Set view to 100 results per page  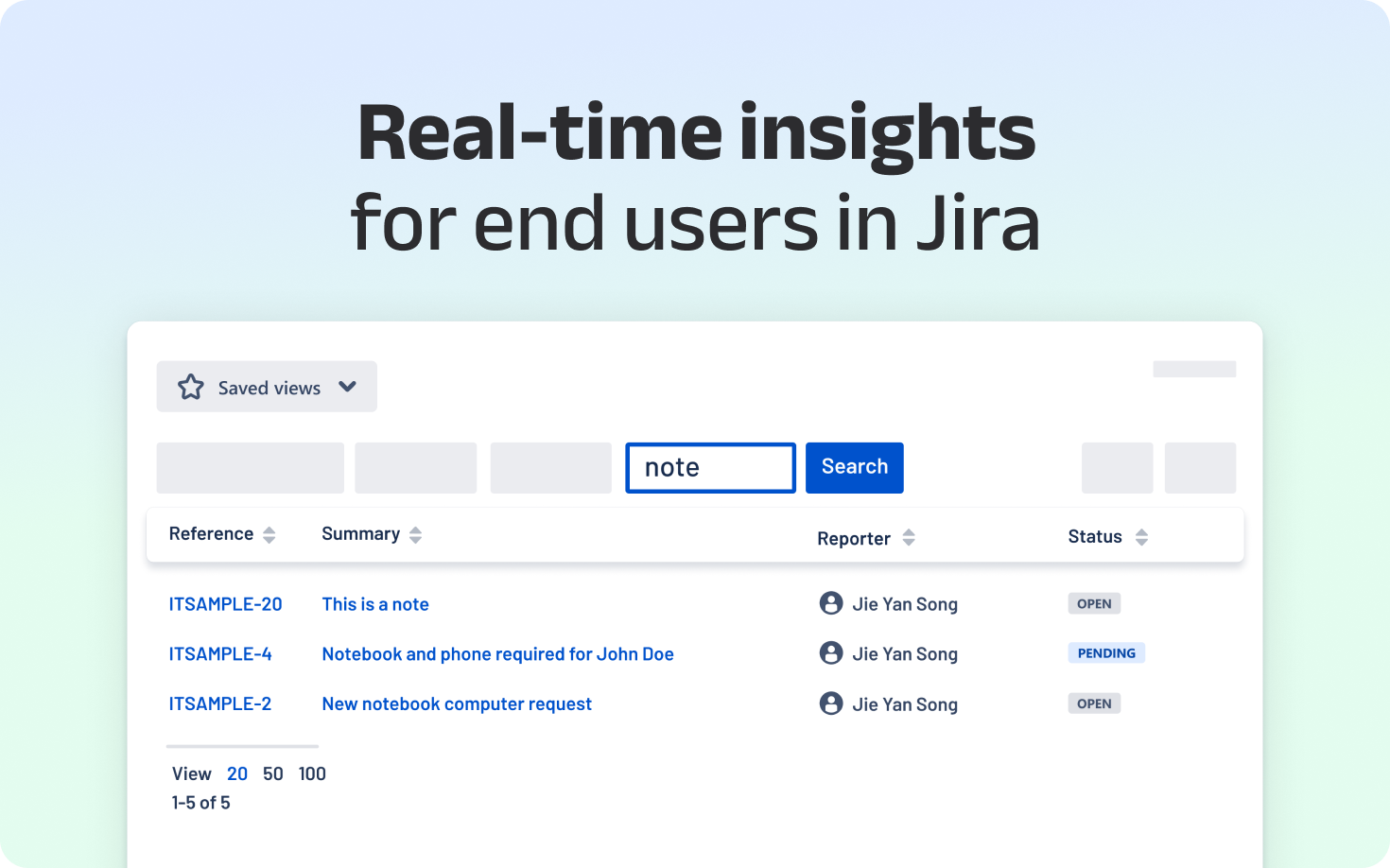[x=312, y=773]
